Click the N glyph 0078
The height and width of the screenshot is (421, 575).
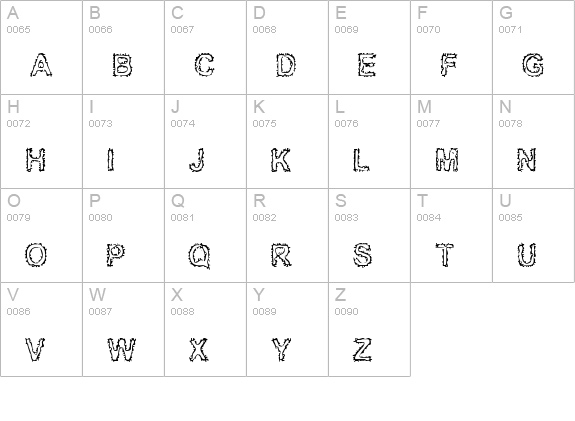(x=526, y=160)
